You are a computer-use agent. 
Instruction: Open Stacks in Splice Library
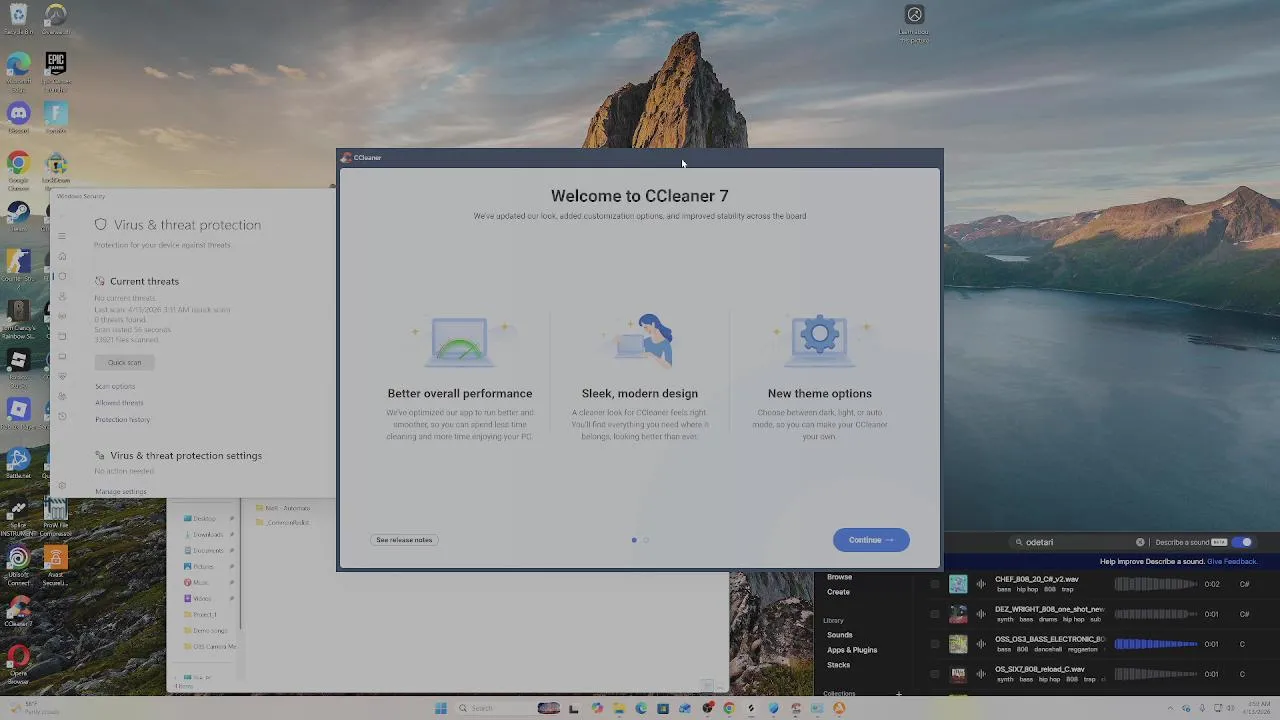[x=838, y=665]
